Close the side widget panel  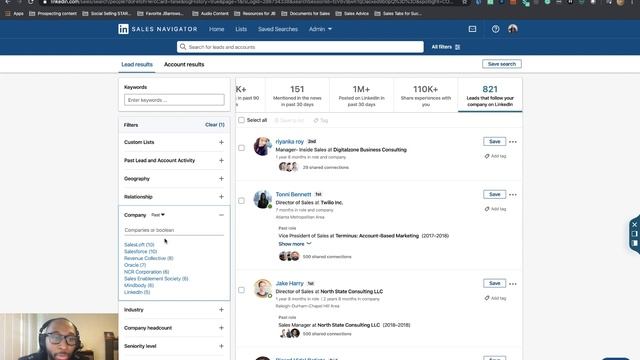[634, 224]
